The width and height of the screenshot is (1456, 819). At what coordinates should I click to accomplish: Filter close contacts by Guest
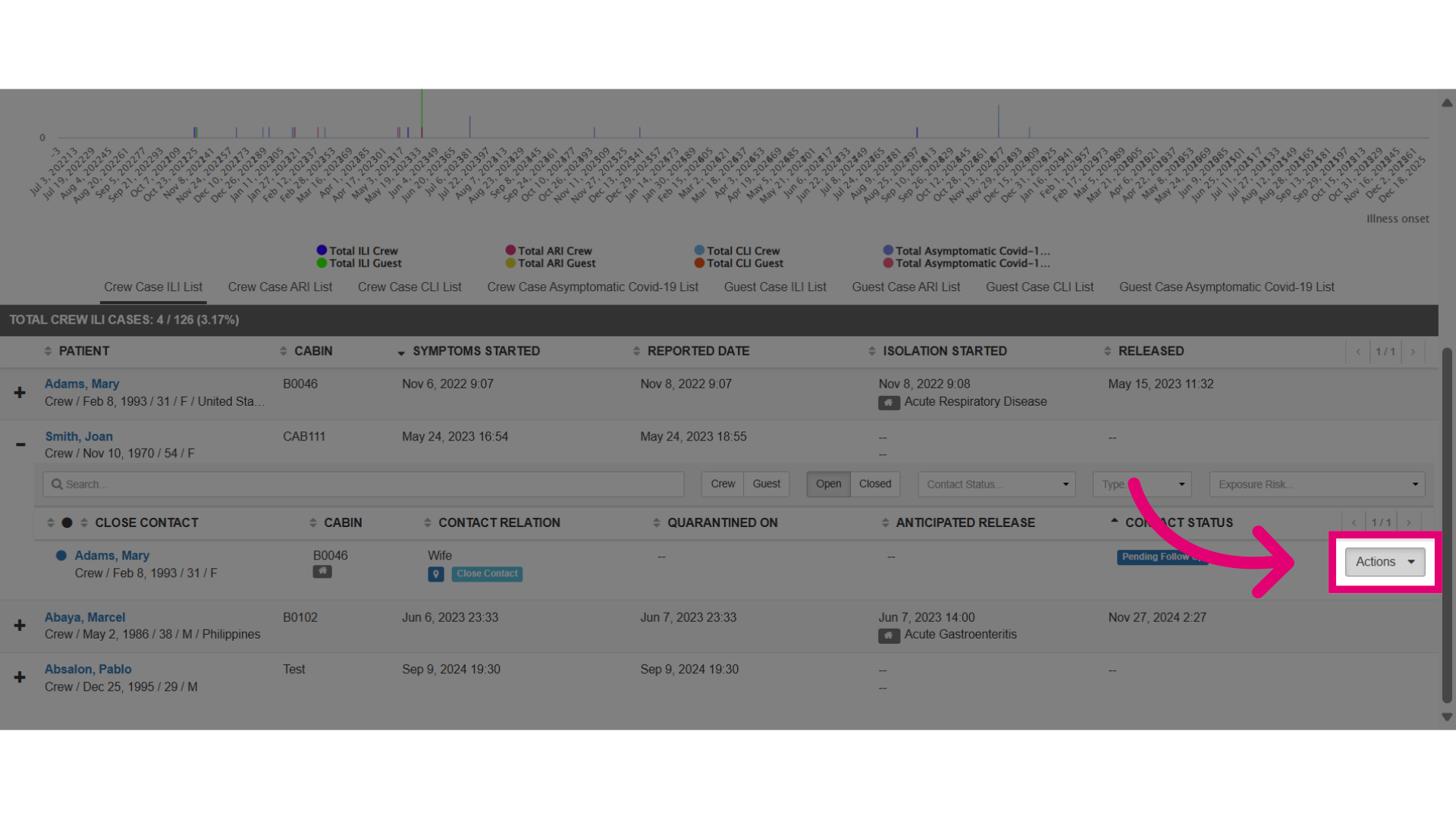point(767,484)
